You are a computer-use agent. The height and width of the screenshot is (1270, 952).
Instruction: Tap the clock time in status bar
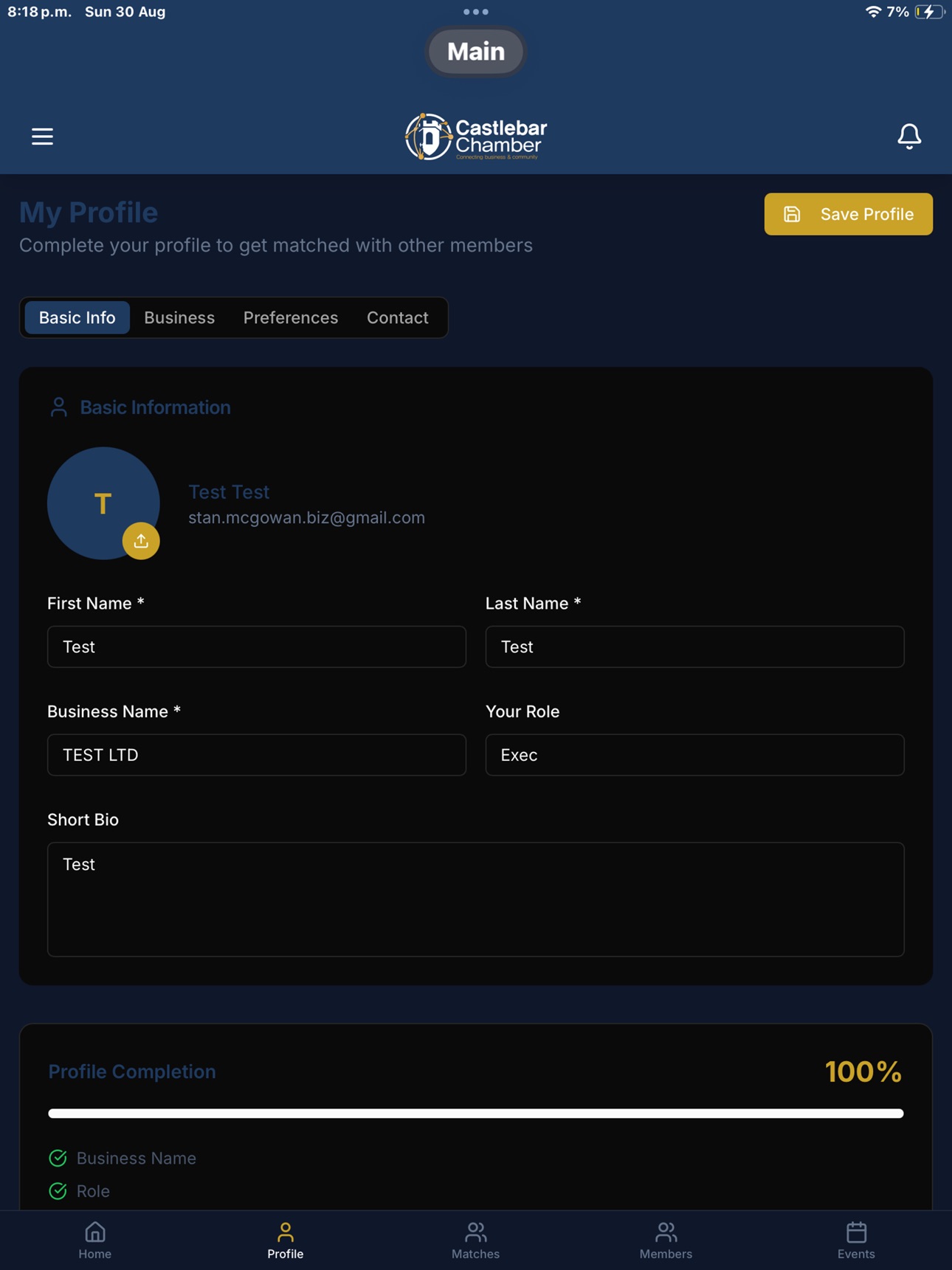pos(40,12)
